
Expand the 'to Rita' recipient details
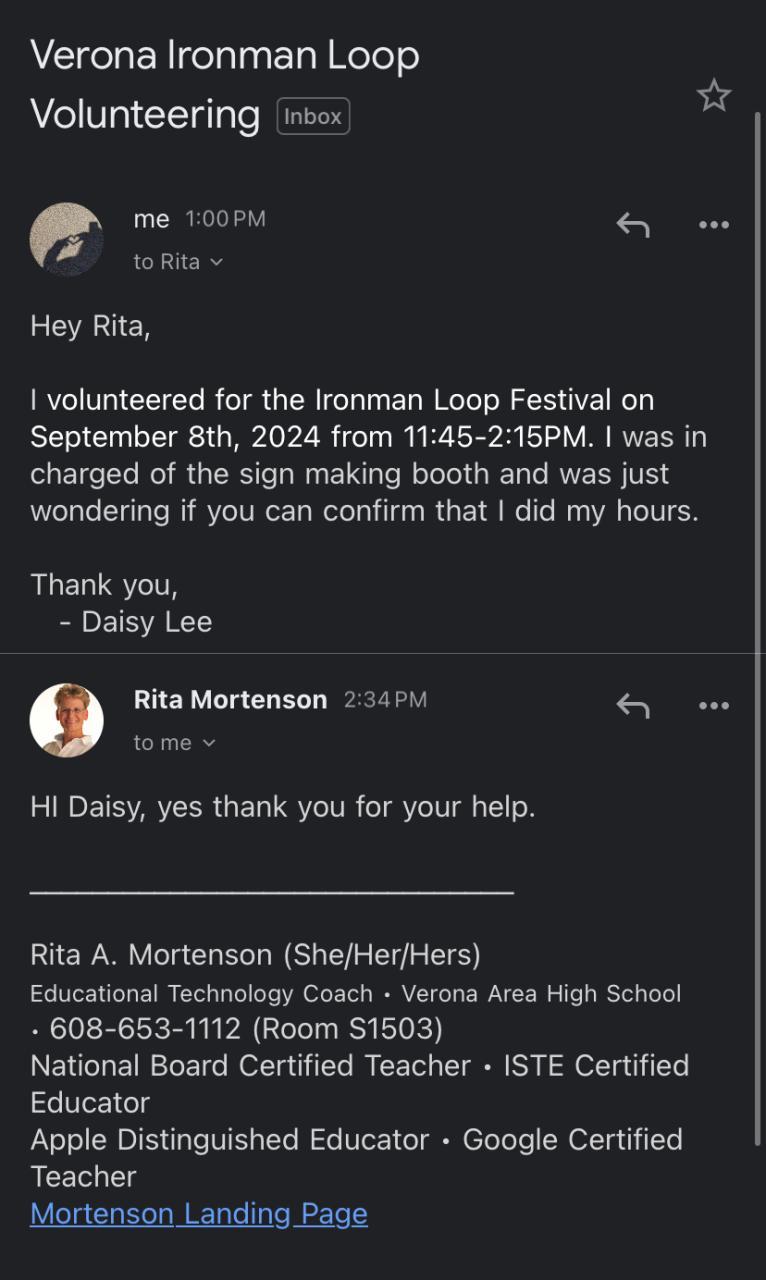[x=178, y=262]
